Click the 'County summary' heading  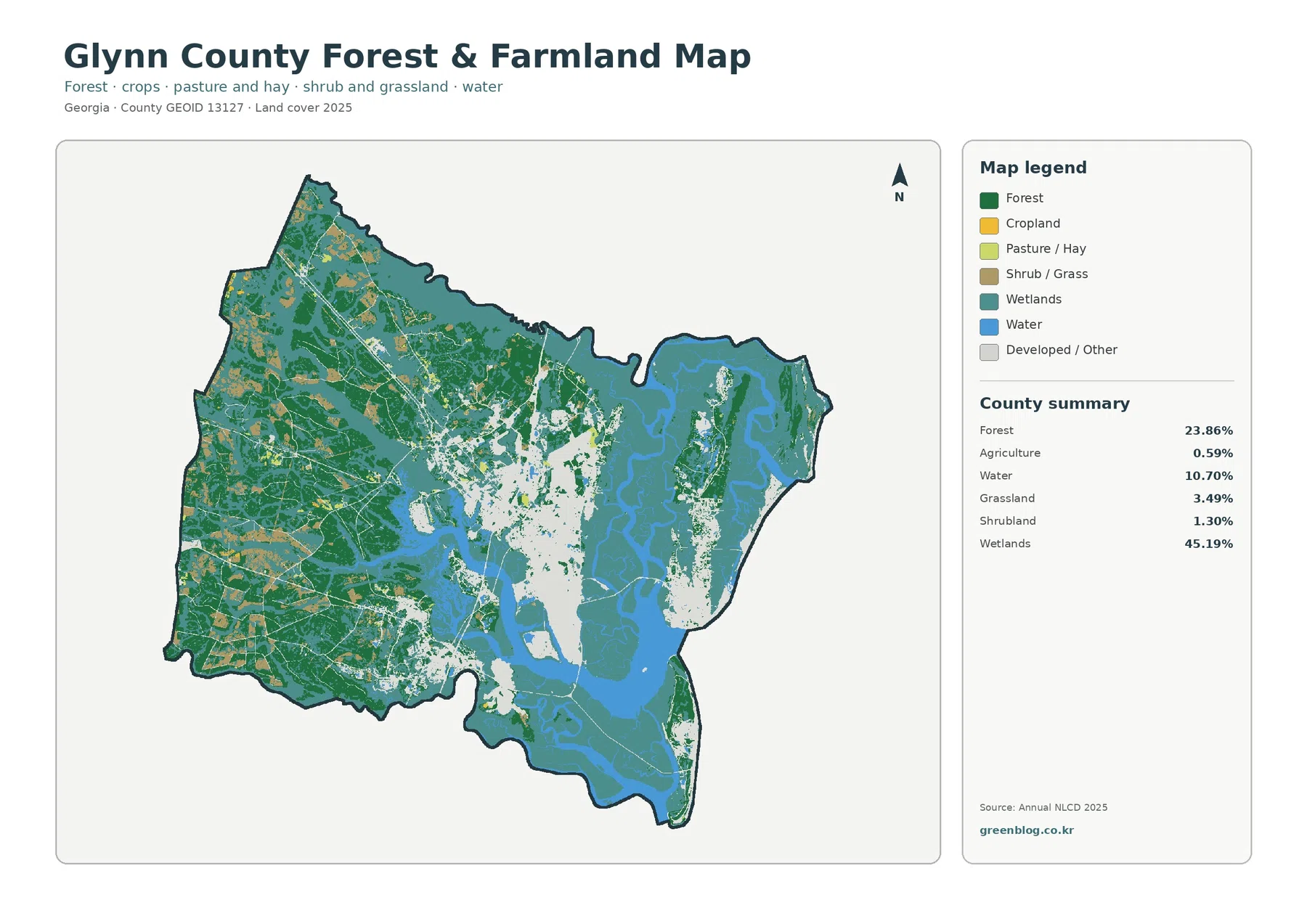[1054, 404]
